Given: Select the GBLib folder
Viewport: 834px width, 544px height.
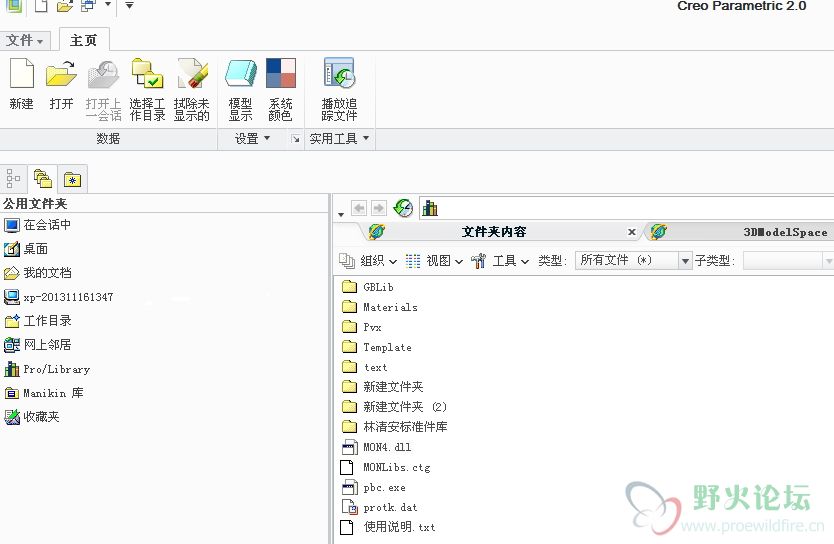Looking at the screenshot, I should [368, 287].
